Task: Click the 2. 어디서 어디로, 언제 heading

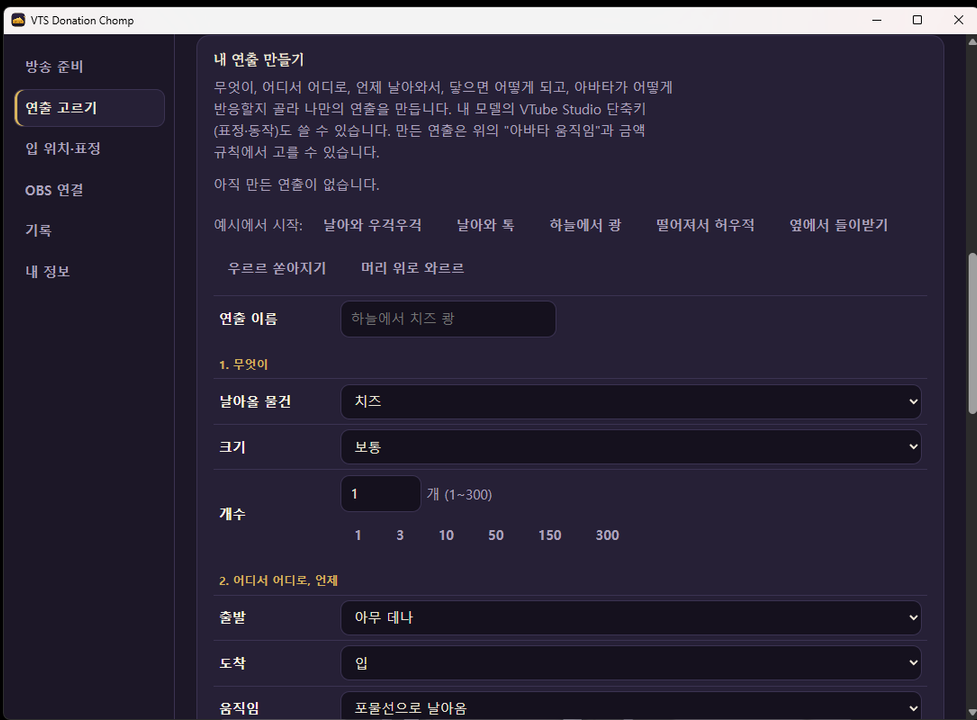Action: pos(278,580)
